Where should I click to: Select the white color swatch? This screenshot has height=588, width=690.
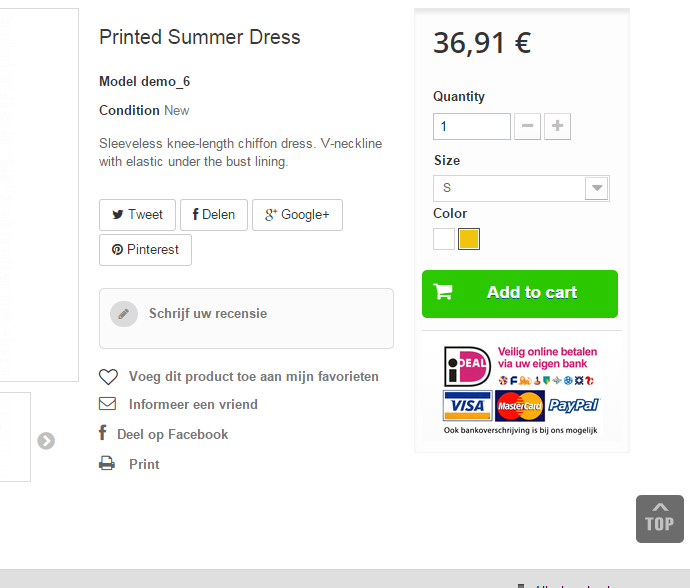click(444, 239)
